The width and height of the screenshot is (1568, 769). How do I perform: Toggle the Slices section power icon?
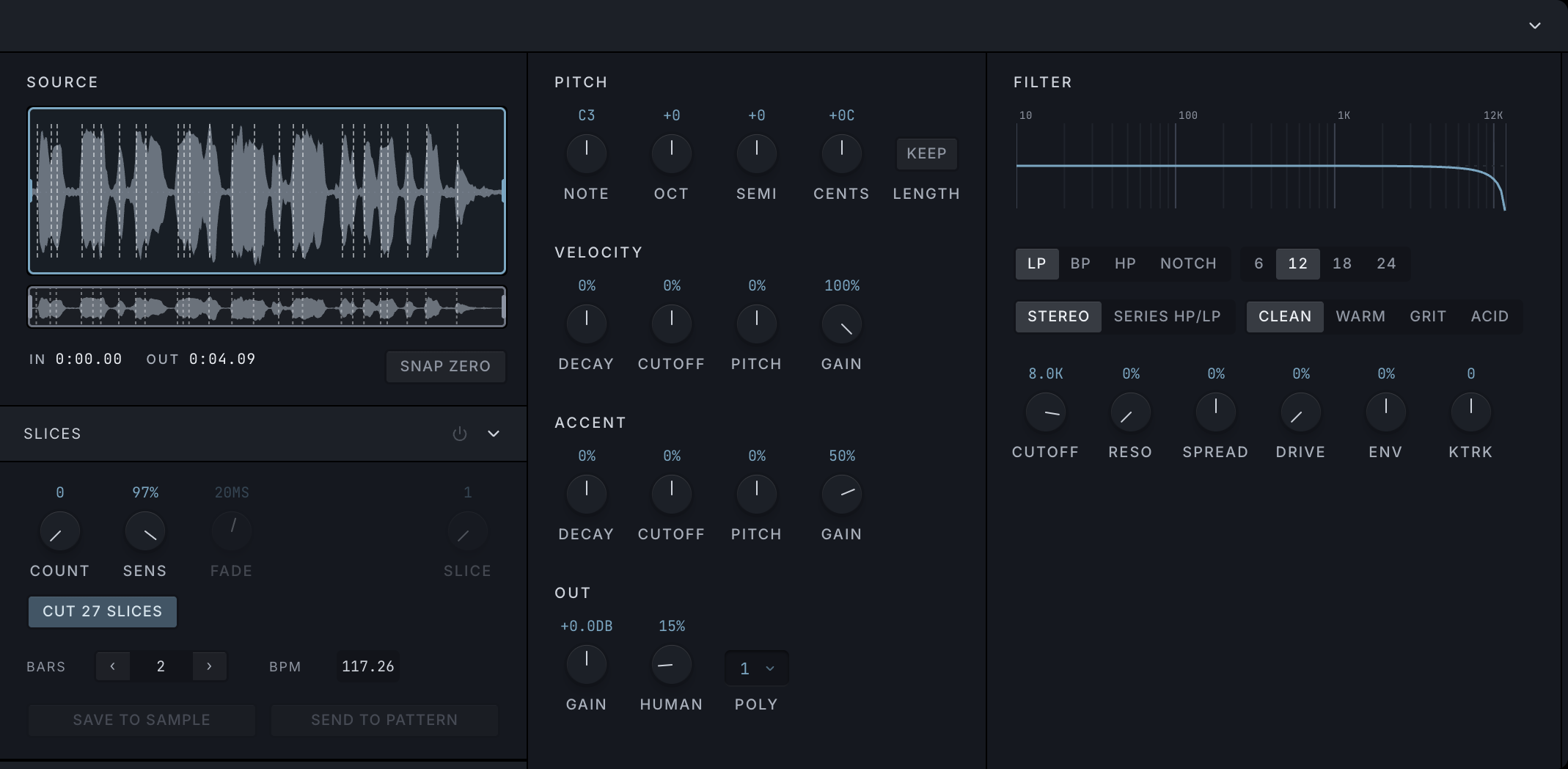click(x=460, y=434)
